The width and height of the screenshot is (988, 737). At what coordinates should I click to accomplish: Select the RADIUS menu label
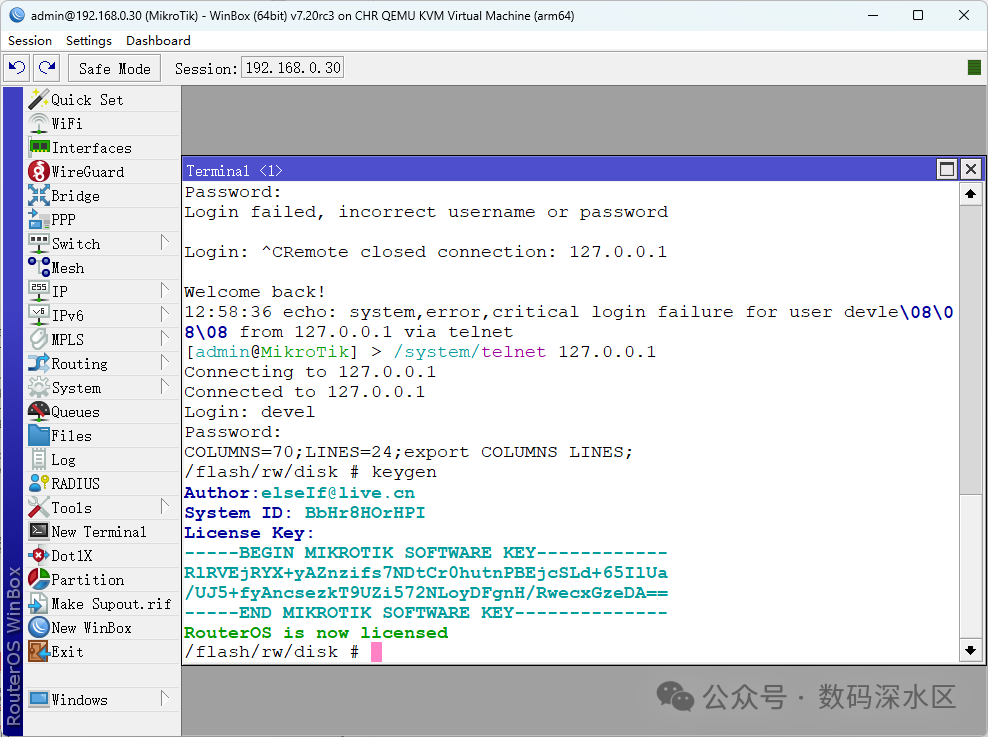(x=76, y=484)
